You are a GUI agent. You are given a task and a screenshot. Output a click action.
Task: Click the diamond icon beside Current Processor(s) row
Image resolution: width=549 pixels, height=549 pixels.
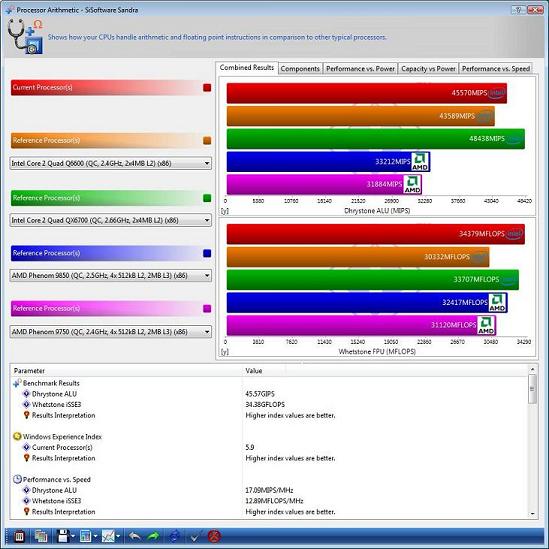click(26, 447)
